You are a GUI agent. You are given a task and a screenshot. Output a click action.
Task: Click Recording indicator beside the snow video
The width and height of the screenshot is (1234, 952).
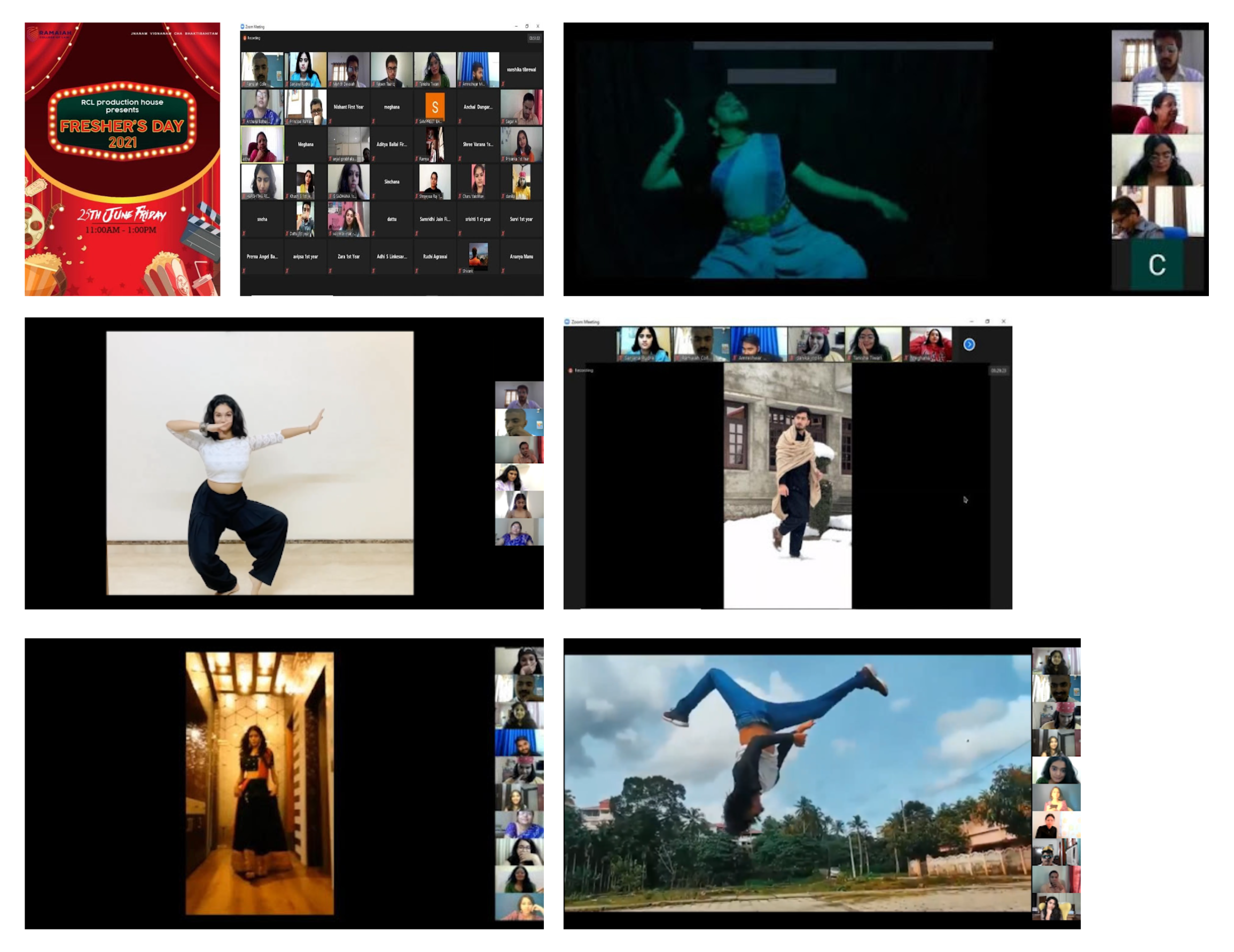pyautogui.click(x=570, y=370)
